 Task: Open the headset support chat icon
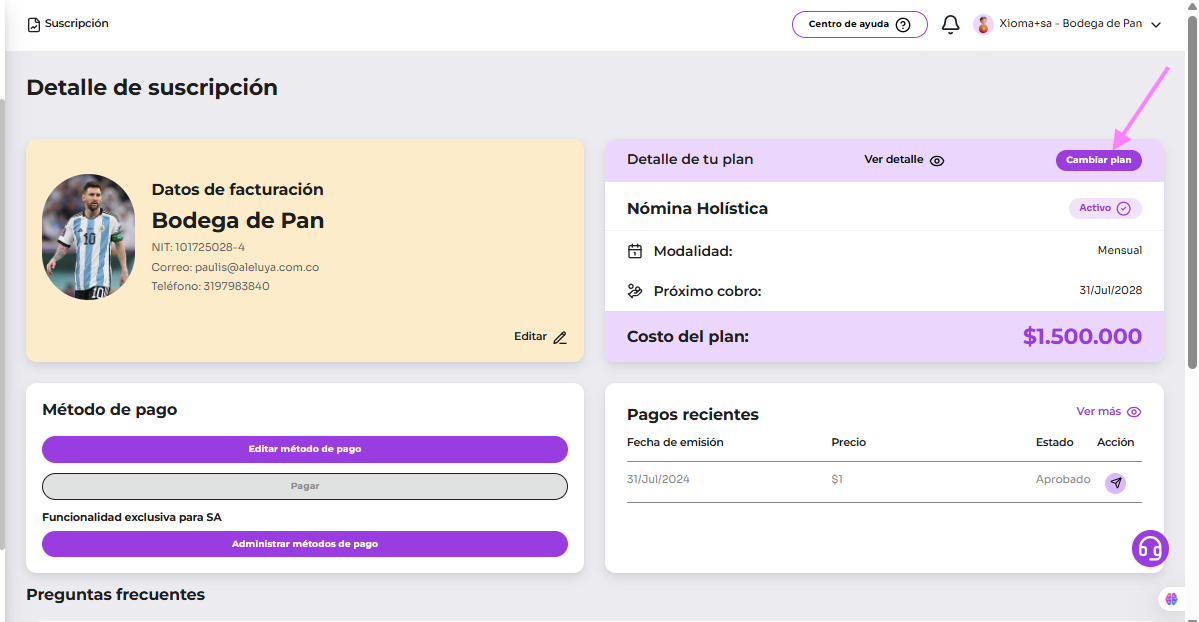coord(1150,548)
